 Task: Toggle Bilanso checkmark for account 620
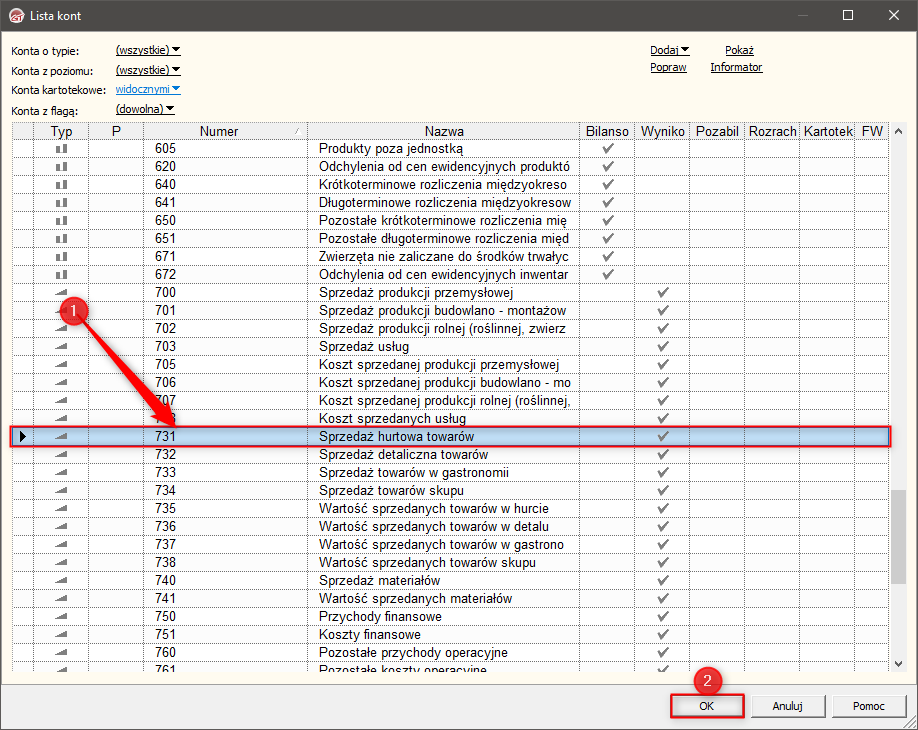tap(607, 166)
